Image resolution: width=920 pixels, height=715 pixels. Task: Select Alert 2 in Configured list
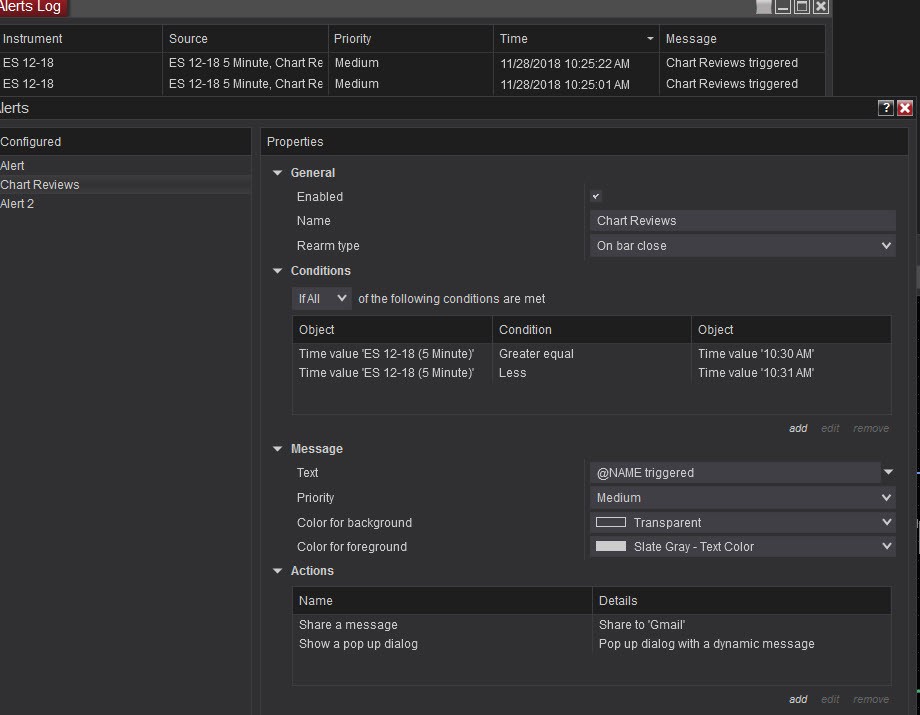point(125,204)
